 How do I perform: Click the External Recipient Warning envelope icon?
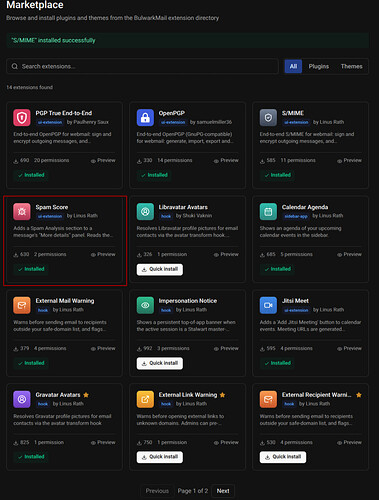point(268,399)
